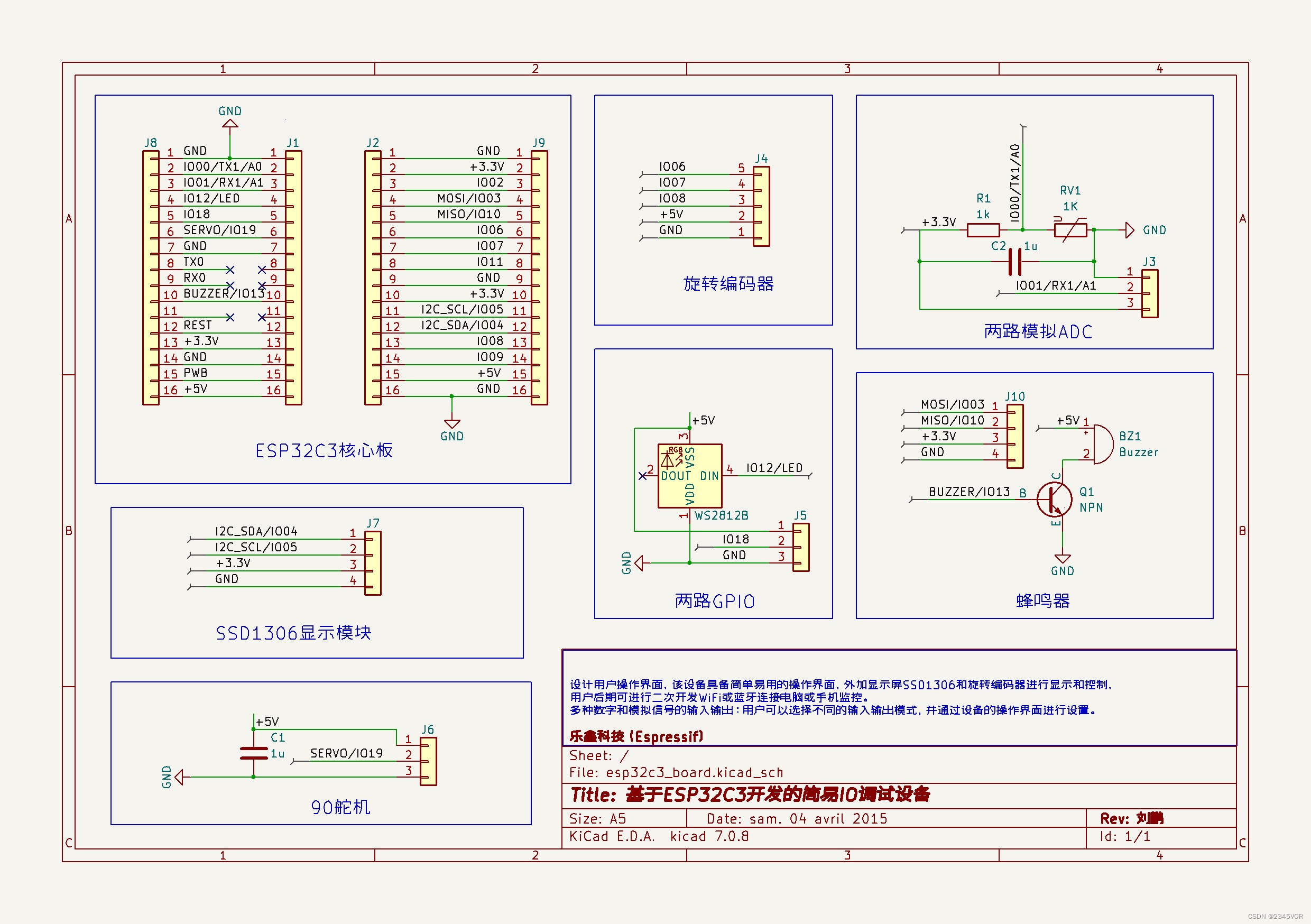The image size is (1311, 924).
Task: Click the no-connect X on DOUT pin
Action: [x=642, y=476]
